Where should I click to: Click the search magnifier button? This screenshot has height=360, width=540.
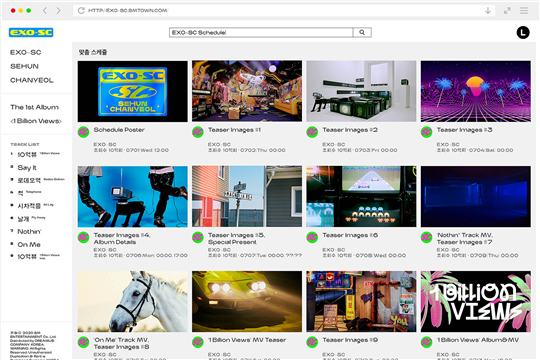(362, 32)
